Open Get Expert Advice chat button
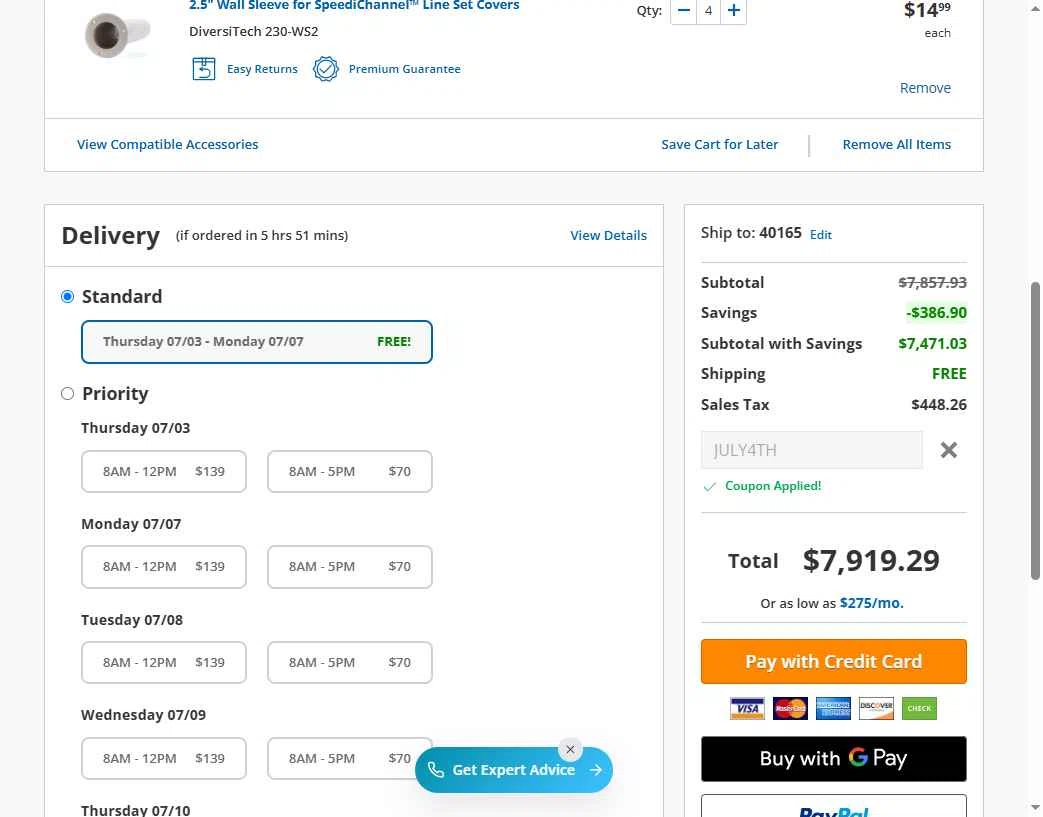 point(514,770)
